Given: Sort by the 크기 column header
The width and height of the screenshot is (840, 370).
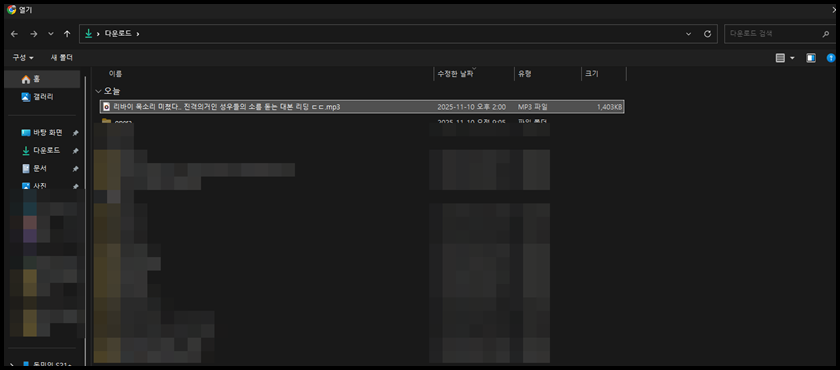Looking at the screenshot, I should (592, 74).
